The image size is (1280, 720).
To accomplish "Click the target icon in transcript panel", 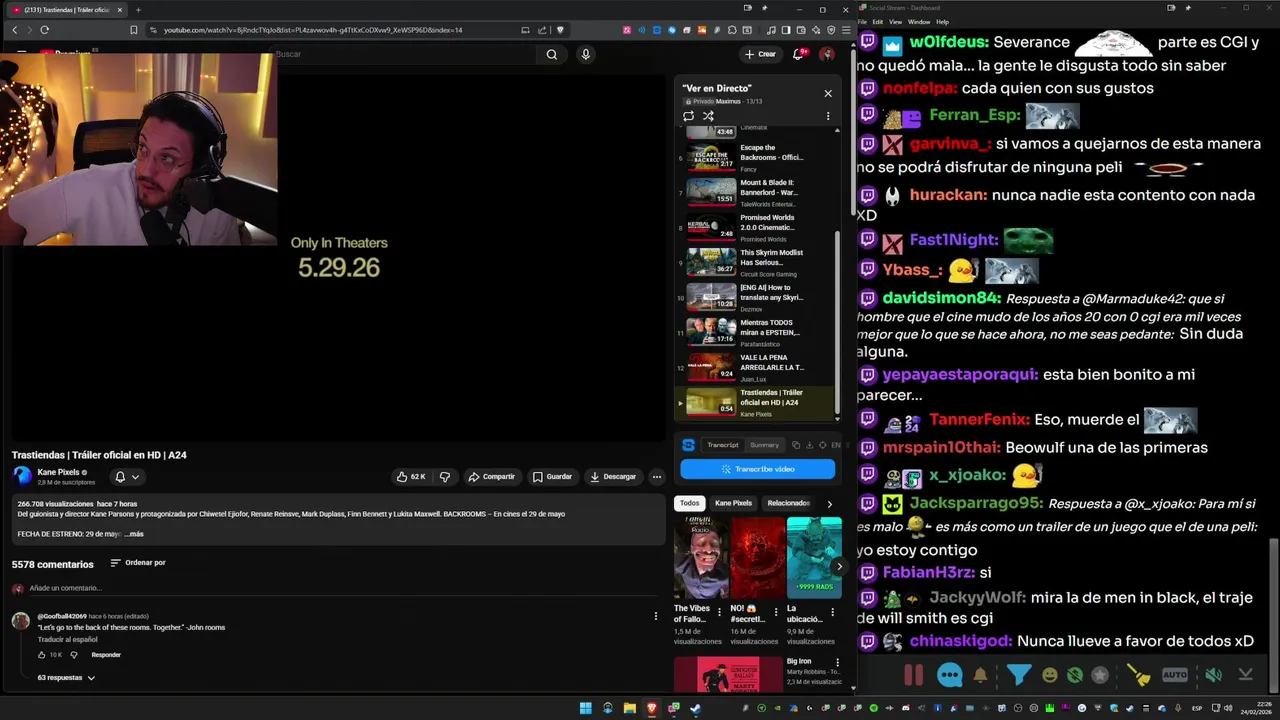I will coord(822,445).
